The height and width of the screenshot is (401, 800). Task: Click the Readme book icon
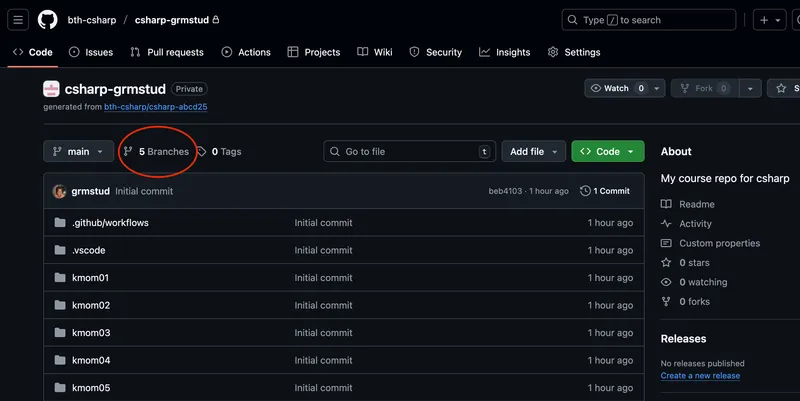point(666,204)
